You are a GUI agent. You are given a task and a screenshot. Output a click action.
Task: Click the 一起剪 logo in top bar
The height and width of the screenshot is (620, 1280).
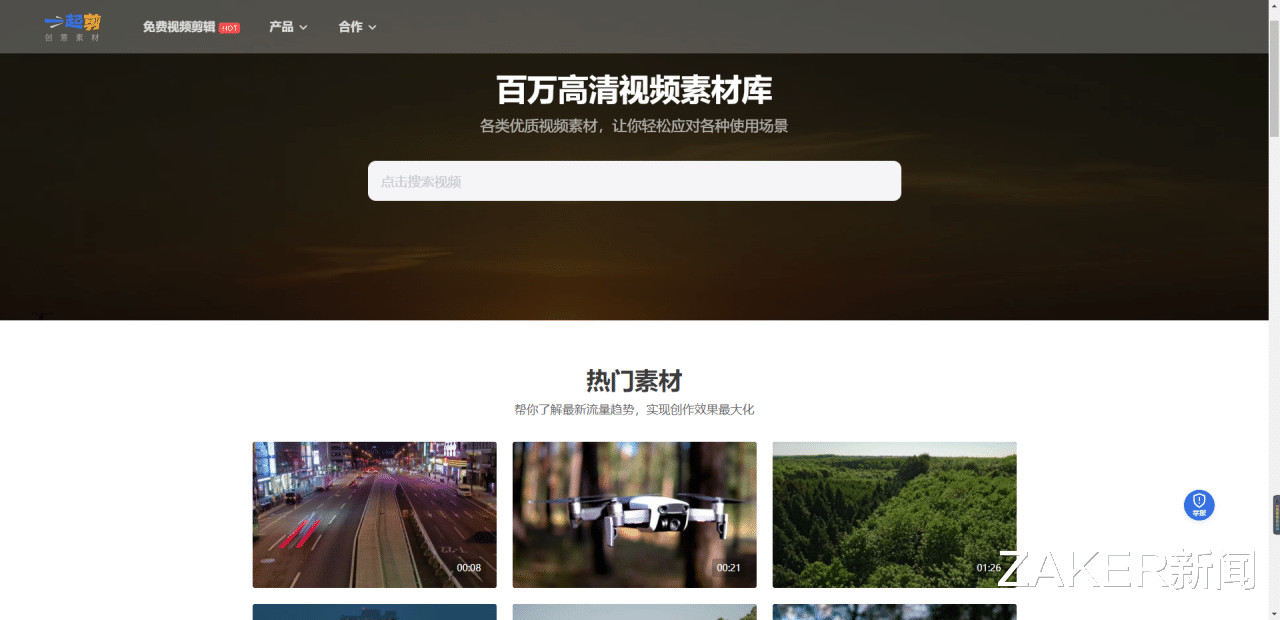[72, 26]
